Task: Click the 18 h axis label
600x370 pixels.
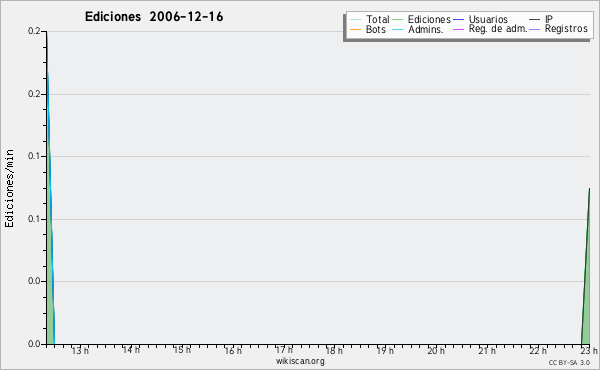Action: click(334, 350)
